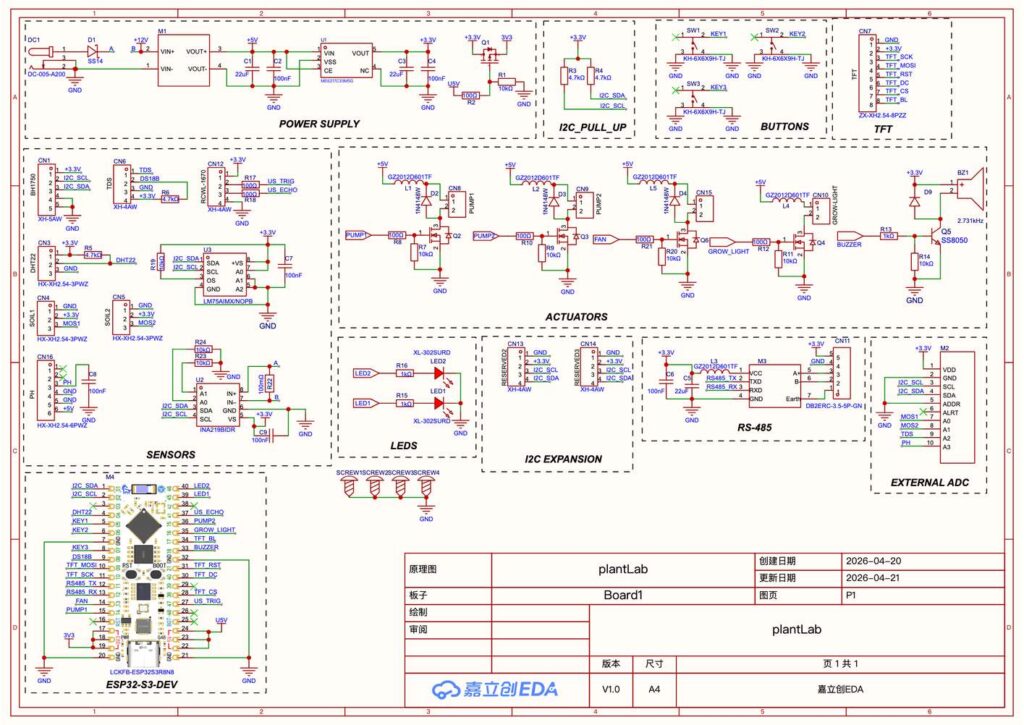
Task: Click the POWER SUPPLY section title
Action: click(x=319, y=123)
